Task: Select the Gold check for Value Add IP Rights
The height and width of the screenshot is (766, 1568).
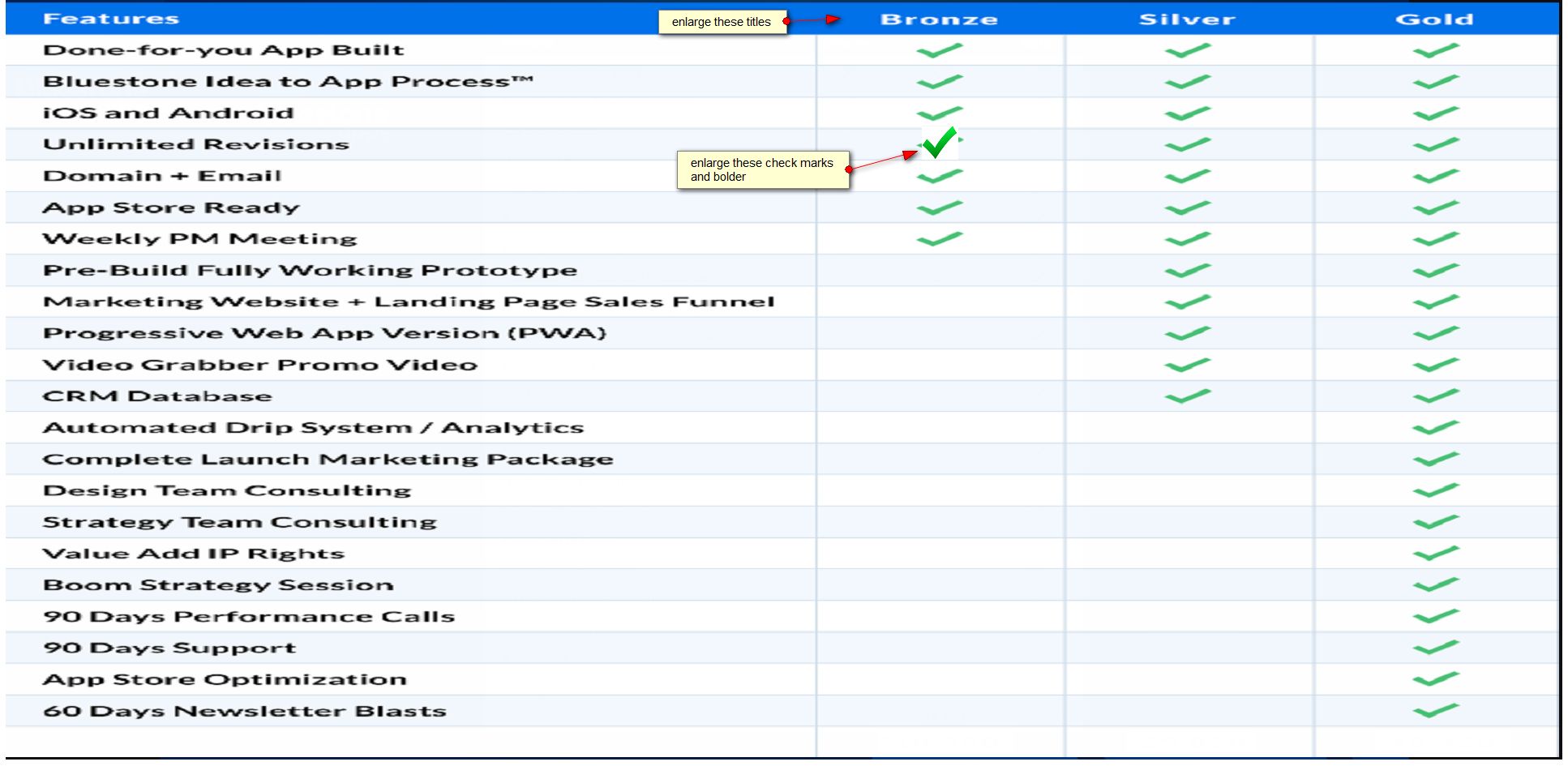Action: pos(1436,554)
